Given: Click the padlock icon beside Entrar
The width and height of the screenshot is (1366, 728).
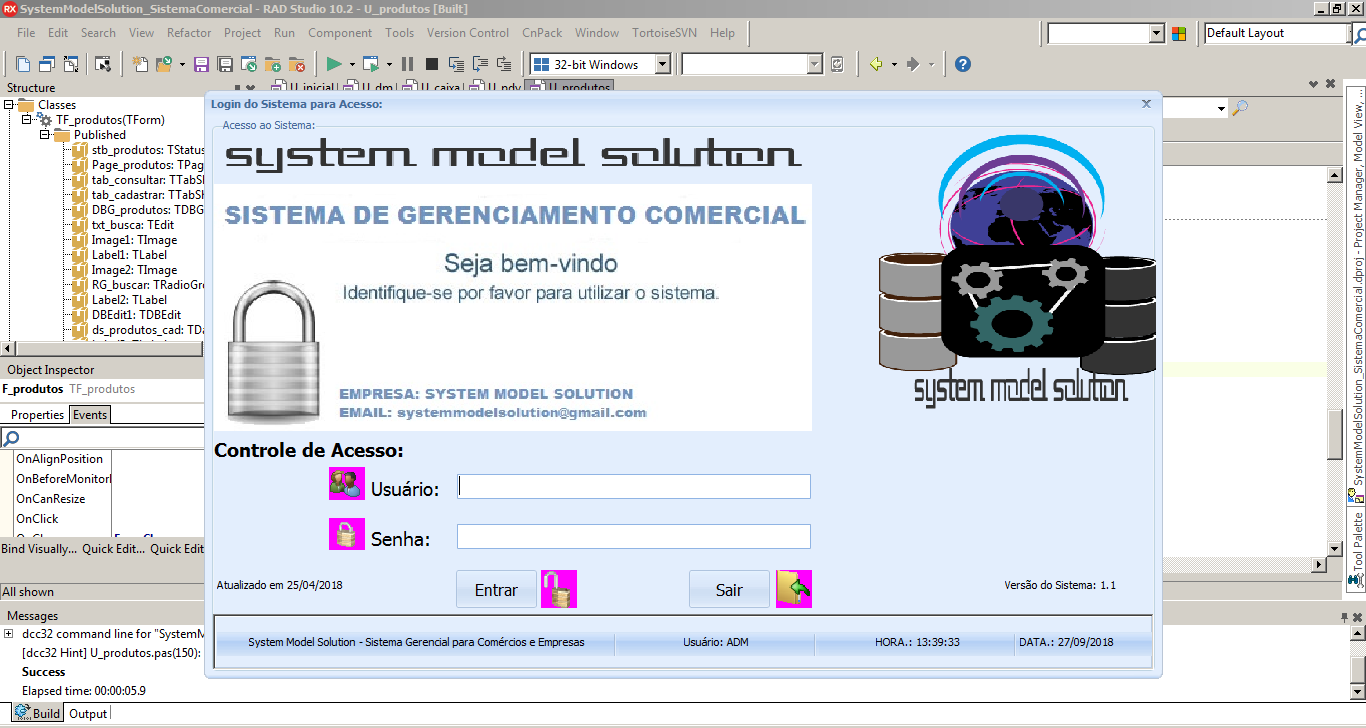Looking at the screenshot, I should tap(559, 589).
